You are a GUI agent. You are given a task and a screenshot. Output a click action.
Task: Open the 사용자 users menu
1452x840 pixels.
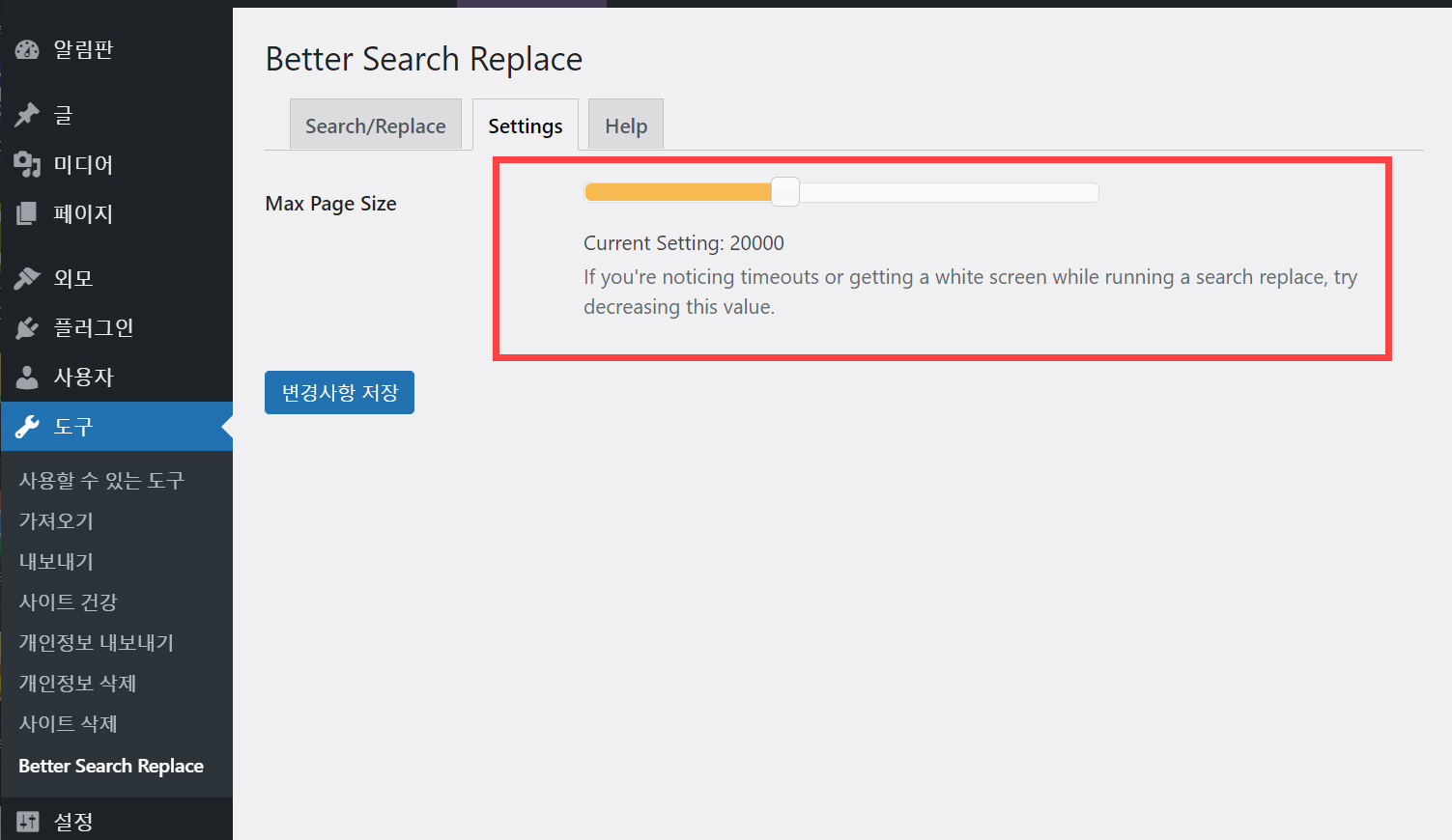[x=116, y=377]
